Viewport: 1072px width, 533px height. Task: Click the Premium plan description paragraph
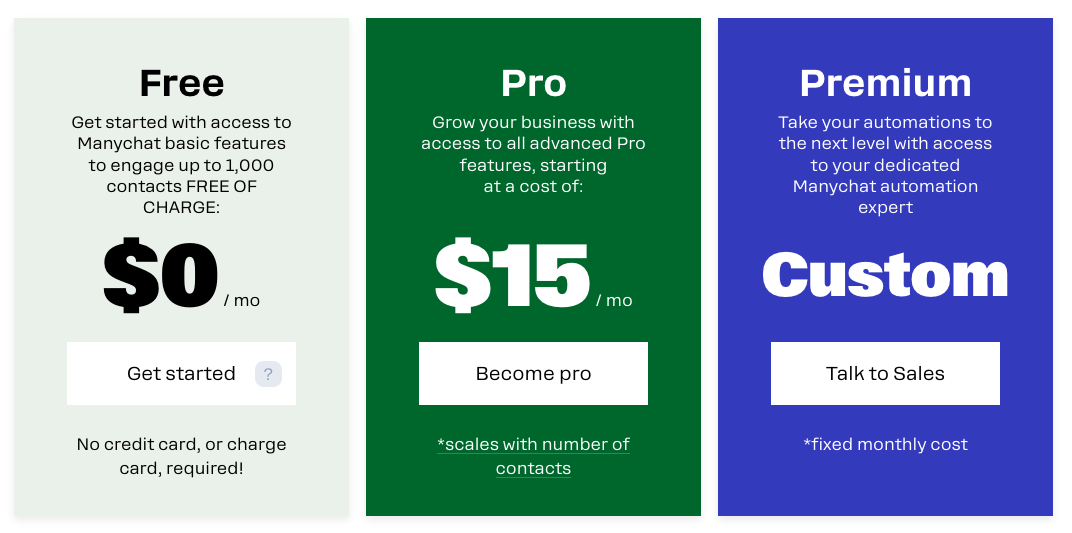885,165
